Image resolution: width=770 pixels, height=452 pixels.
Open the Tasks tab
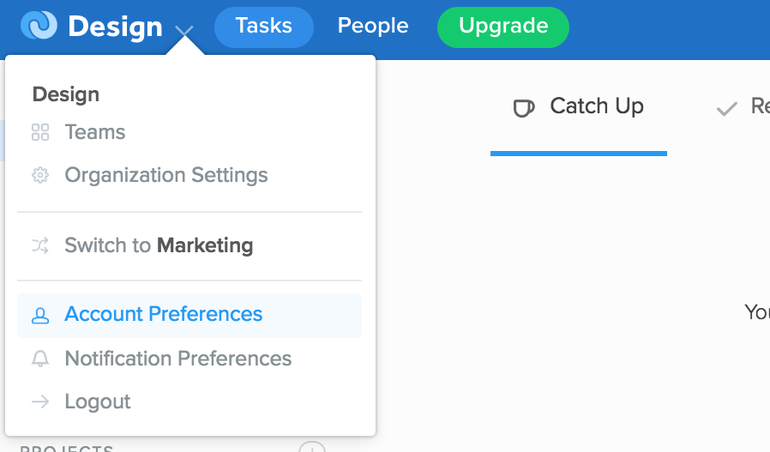point(264,27)
